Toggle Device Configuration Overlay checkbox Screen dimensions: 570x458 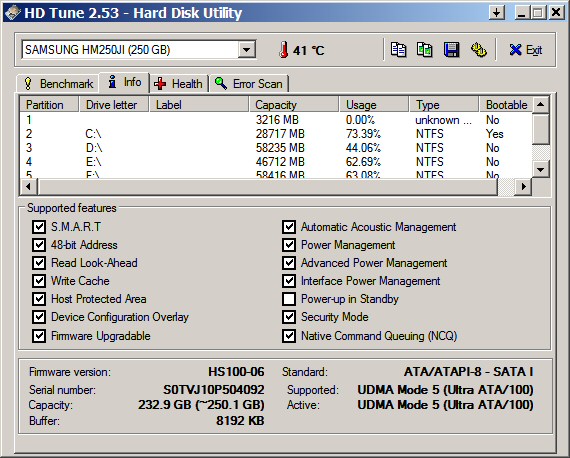39,317
